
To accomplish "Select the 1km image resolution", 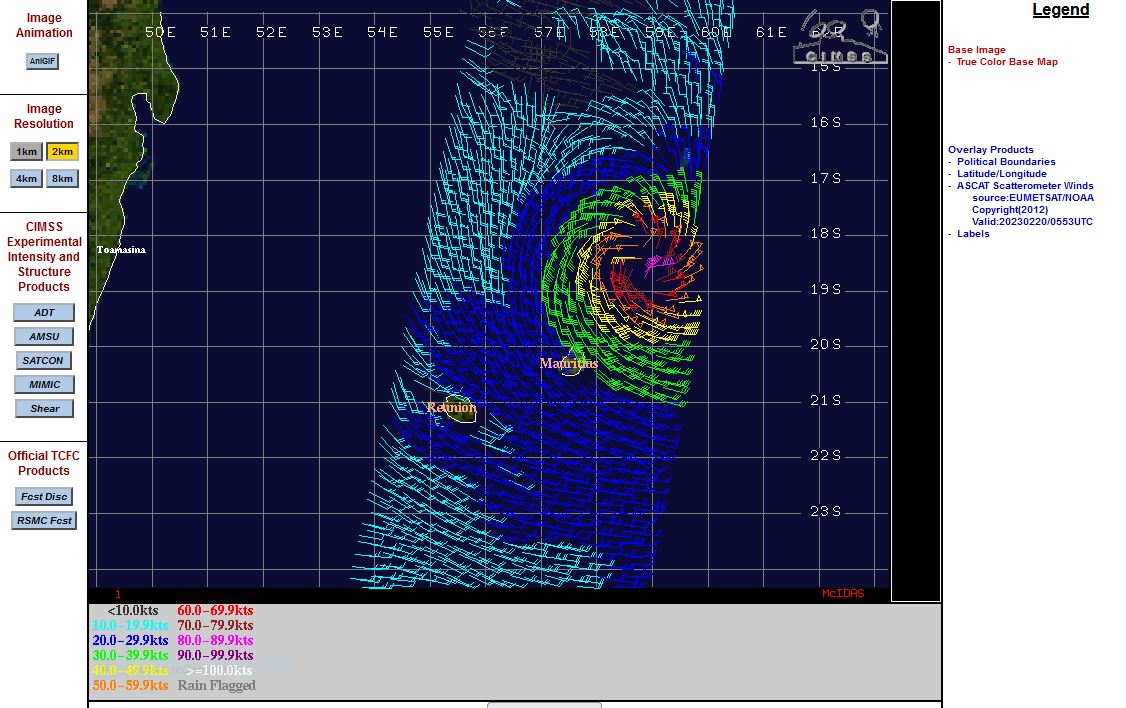I will coord(27,152).
